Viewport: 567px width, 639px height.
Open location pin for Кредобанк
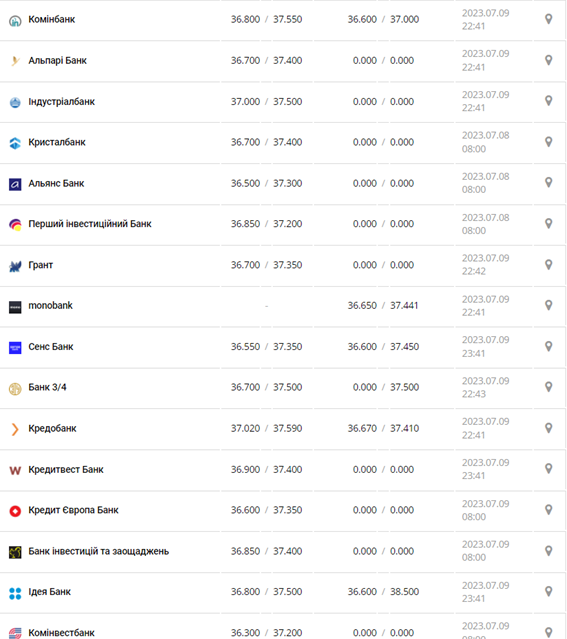coord(549,428)
